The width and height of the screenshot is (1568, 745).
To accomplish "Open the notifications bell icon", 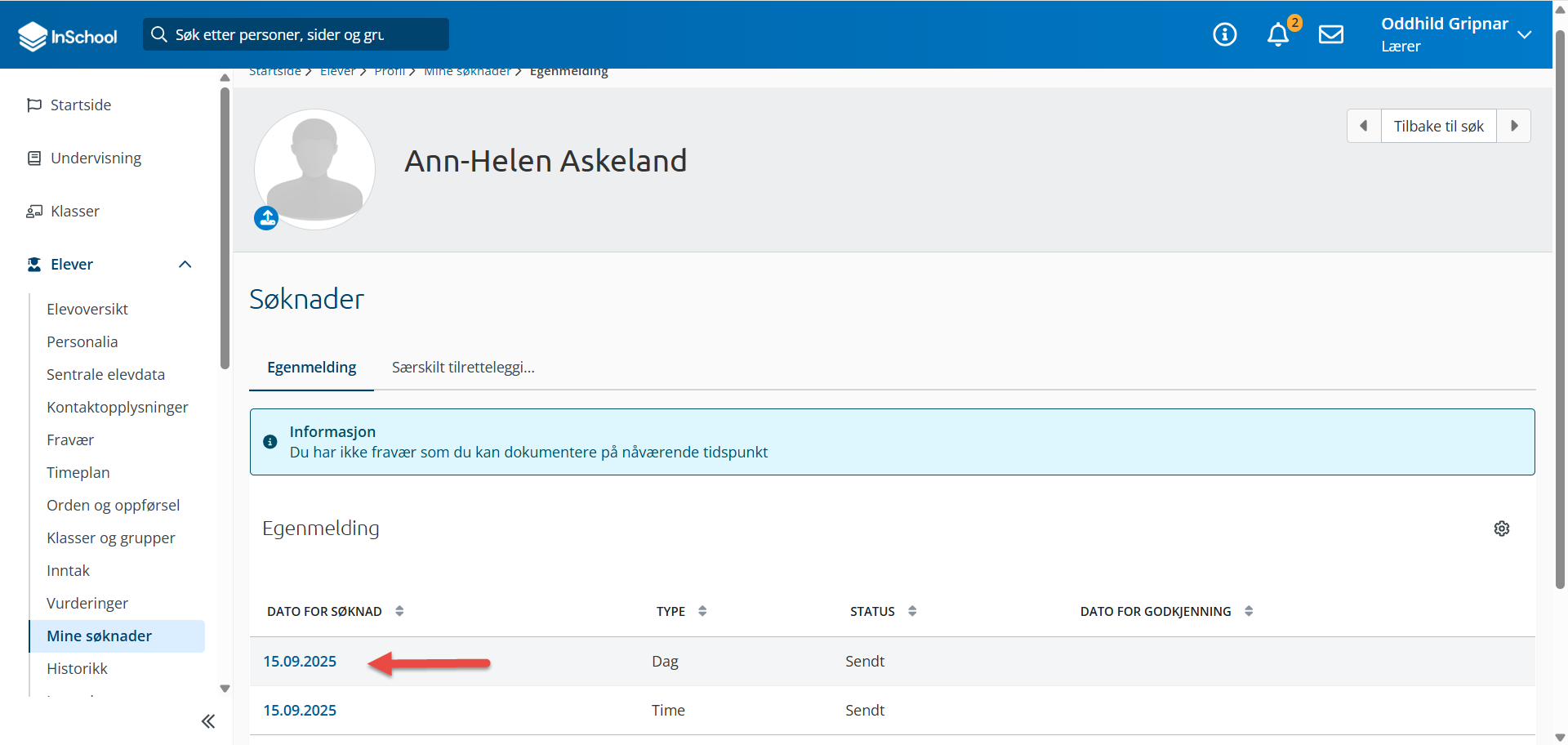I will [x=1278, y=34].
